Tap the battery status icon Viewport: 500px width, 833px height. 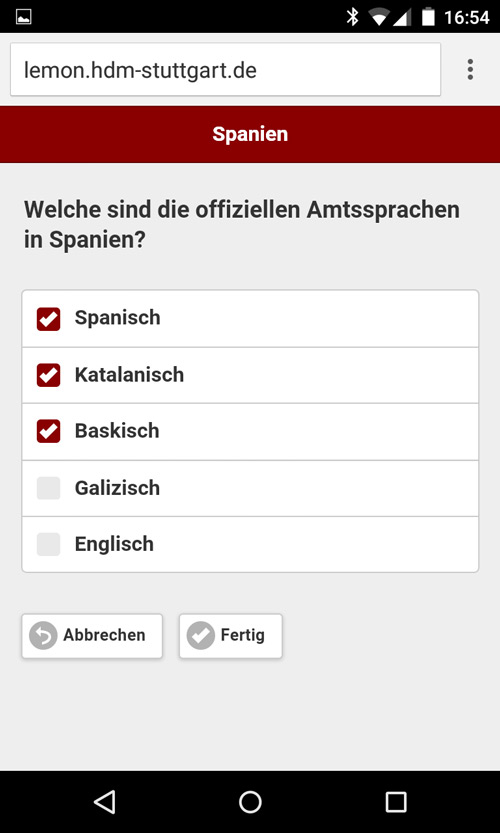[x=428, y=17]
